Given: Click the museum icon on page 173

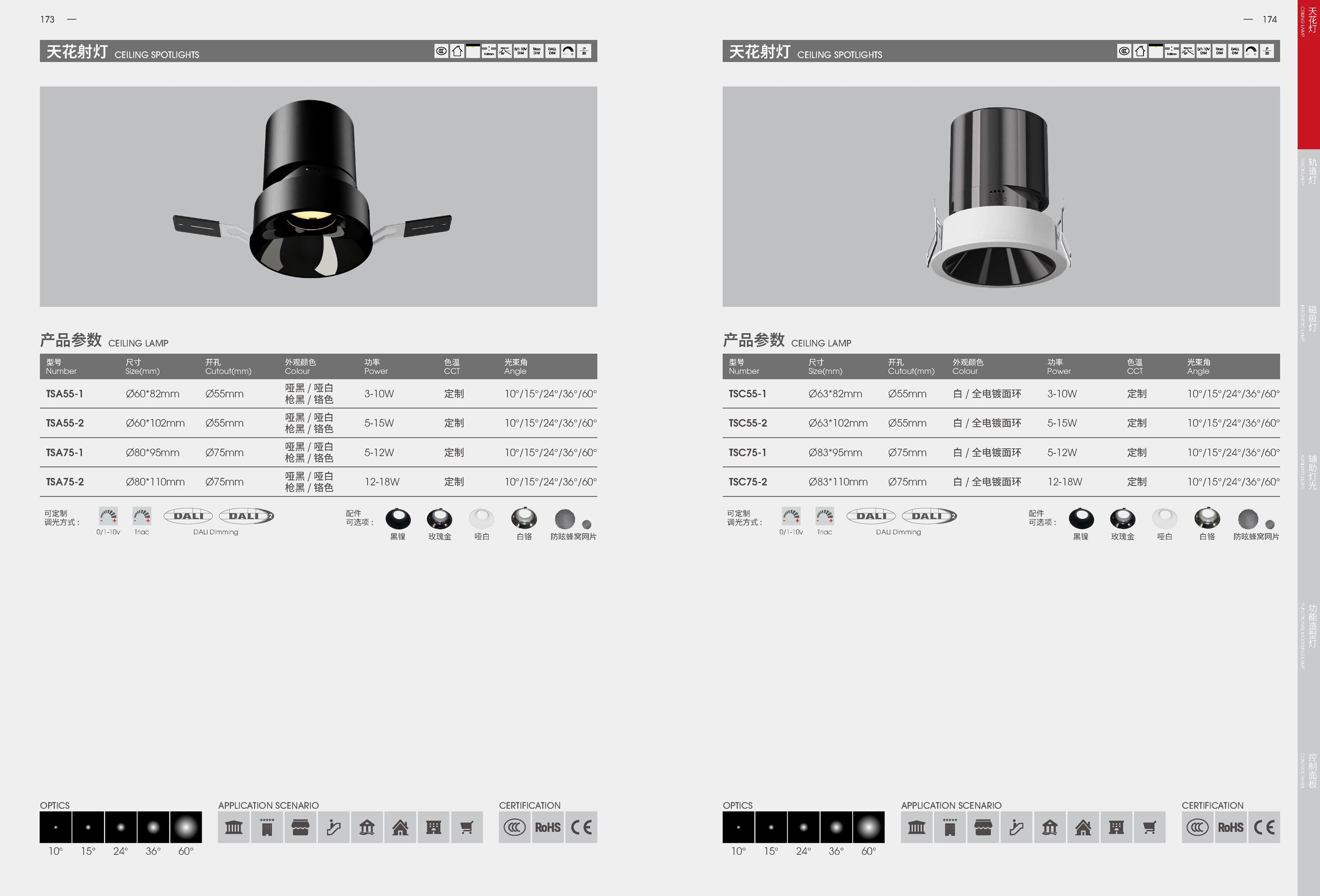Looking at the screenshot, I should pos(233,827).
